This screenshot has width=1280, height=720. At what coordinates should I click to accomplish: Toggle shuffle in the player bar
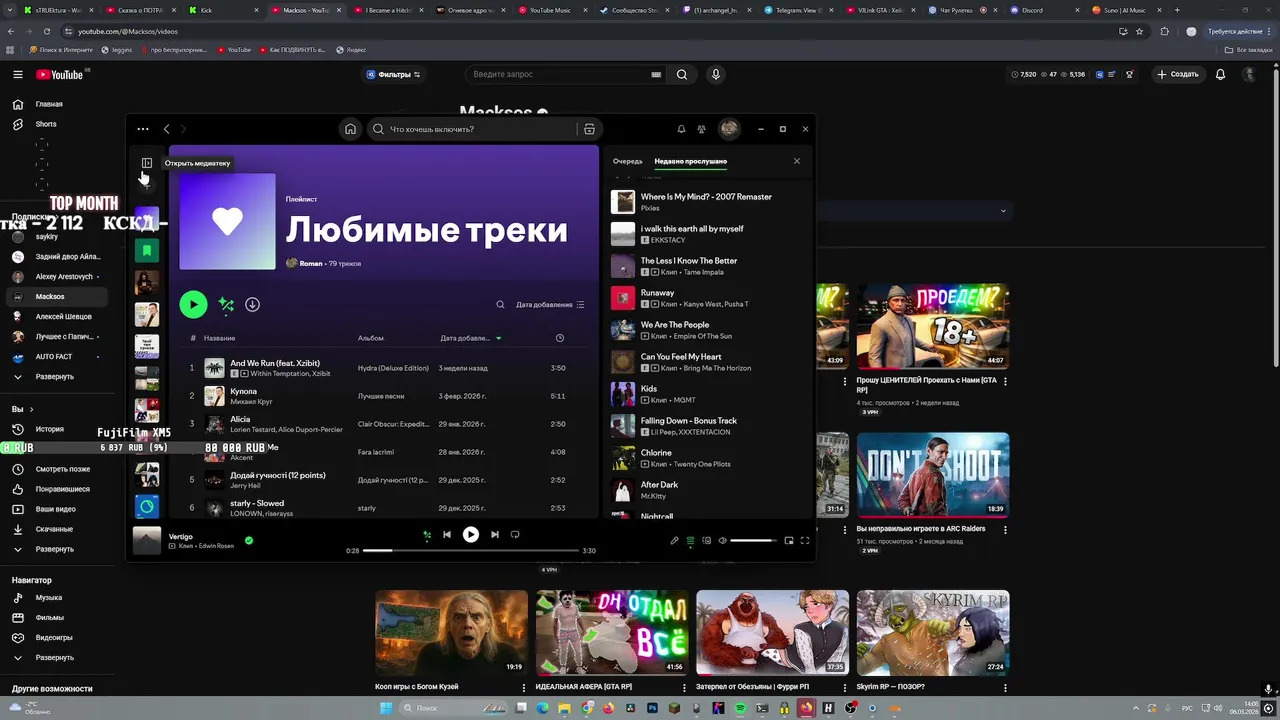[427, 534]
